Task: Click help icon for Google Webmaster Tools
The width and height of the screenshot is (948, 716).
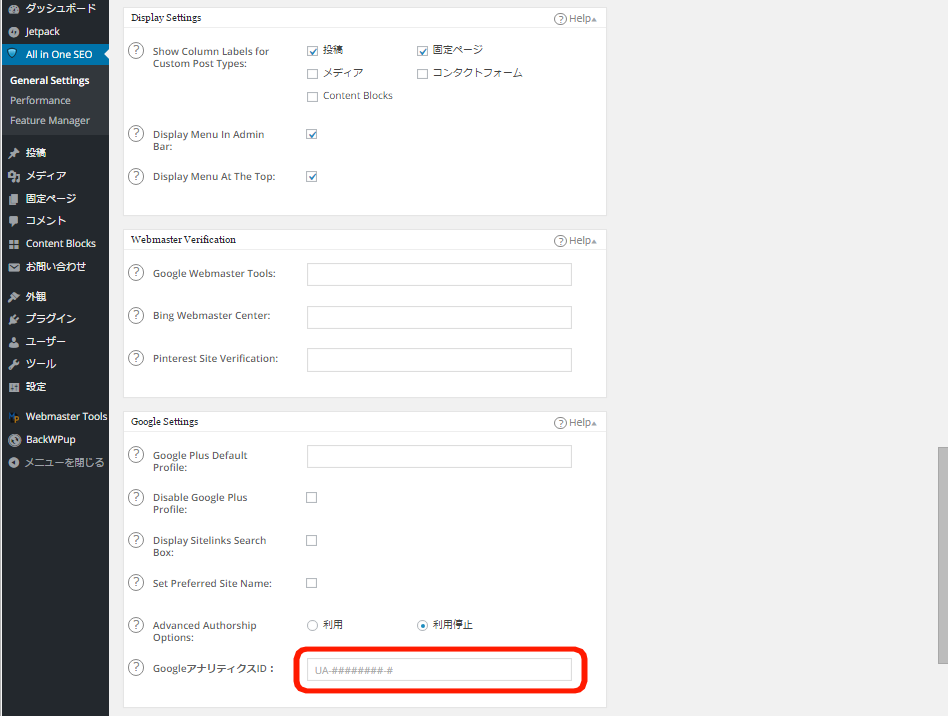Action: pos(136,272)
